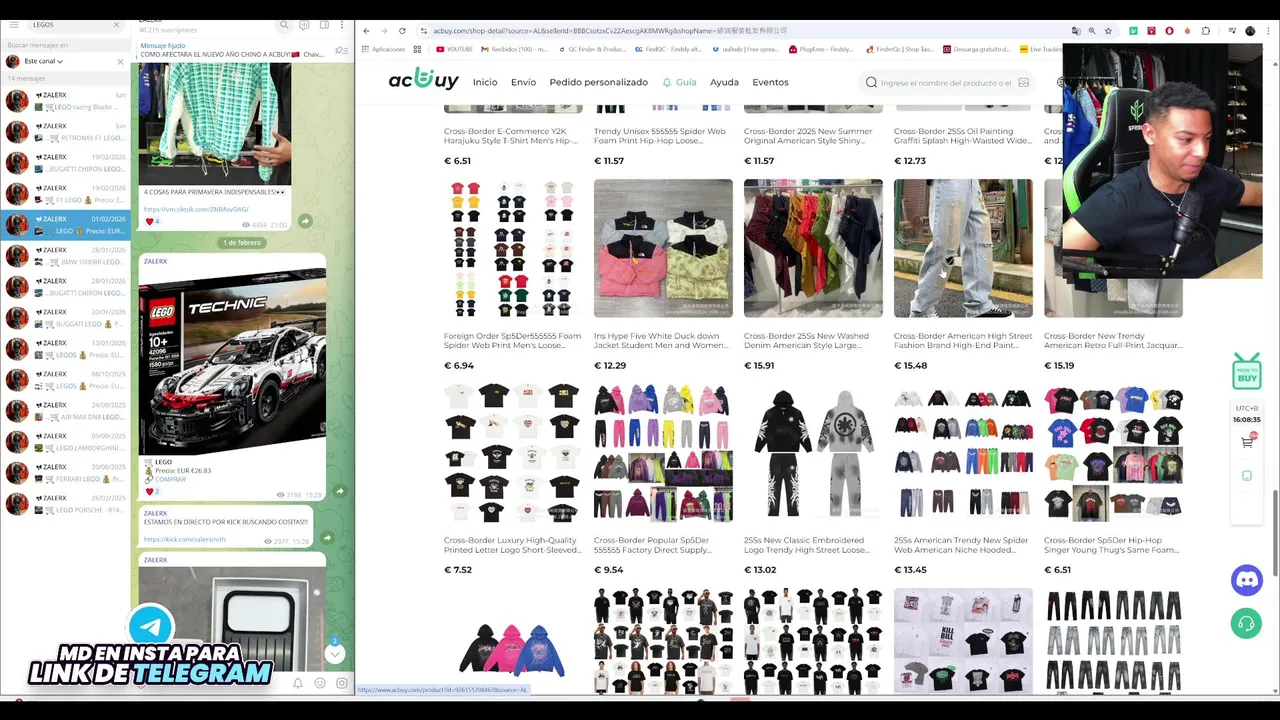Open the Eventos menu item
This screenshot has height=720, width=1280.
point(770,82)
